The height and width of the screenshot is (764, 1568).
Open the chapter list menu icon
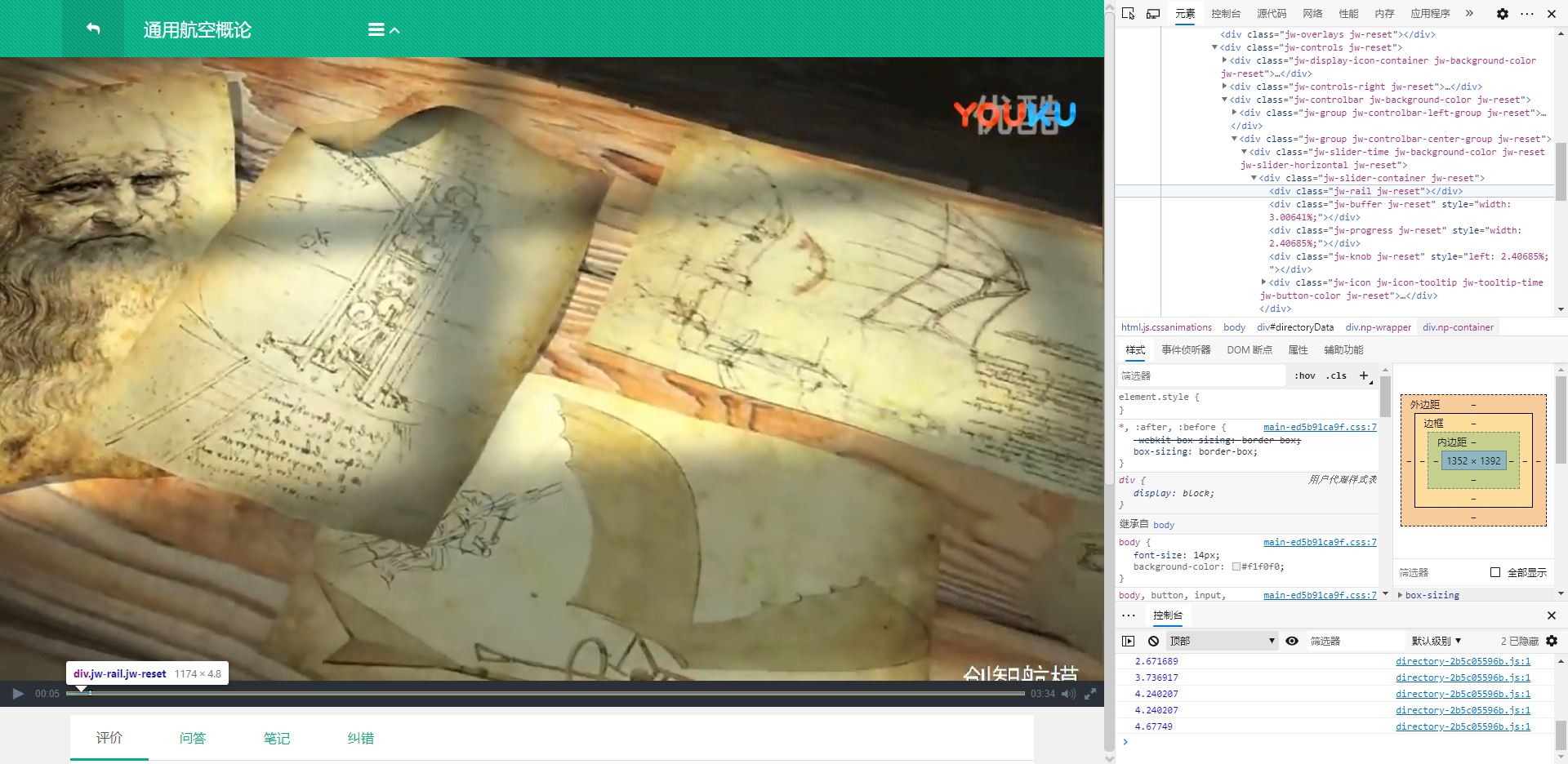376,30
